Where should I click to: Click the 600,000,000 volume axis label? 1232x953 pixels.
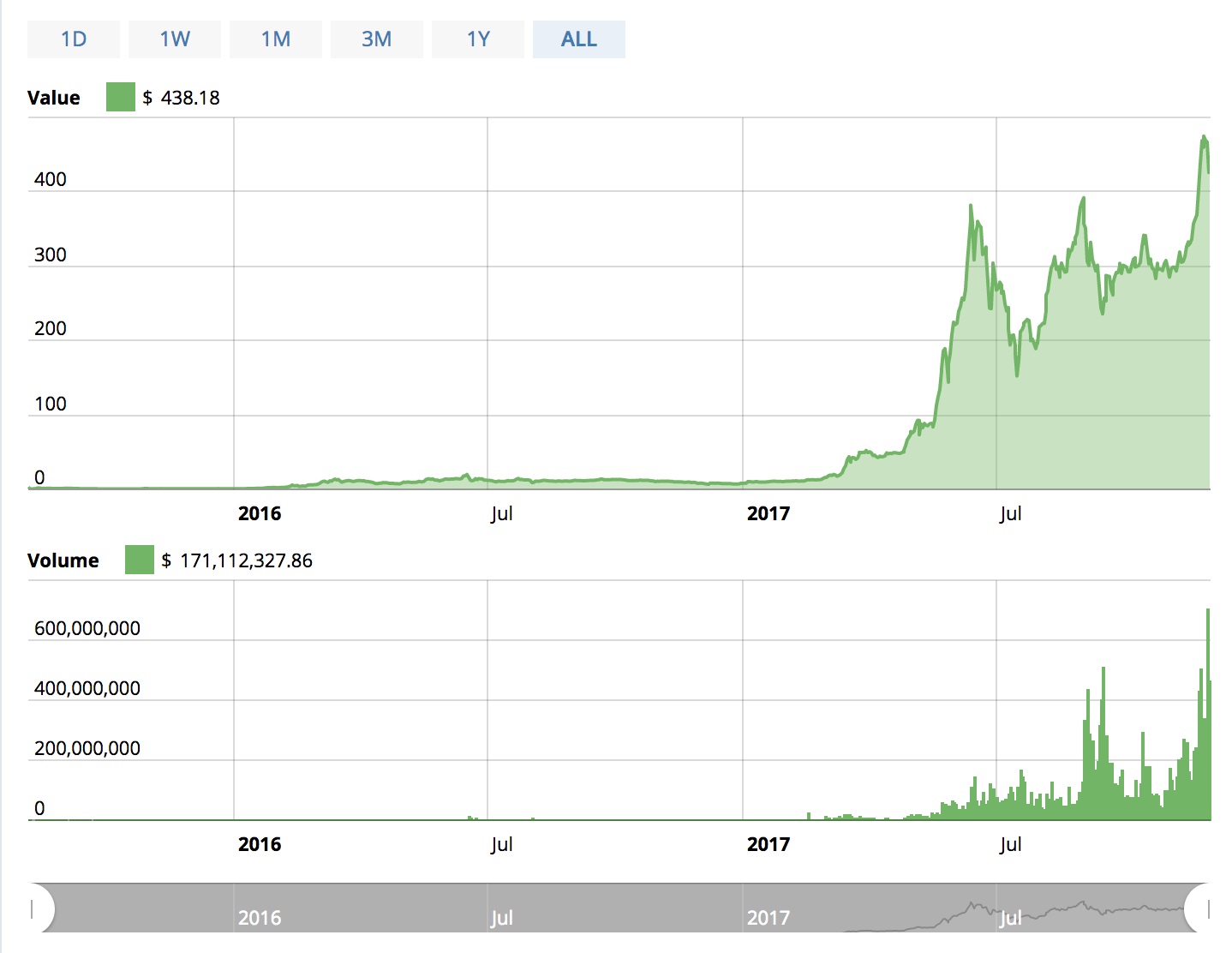click(87, 628)
